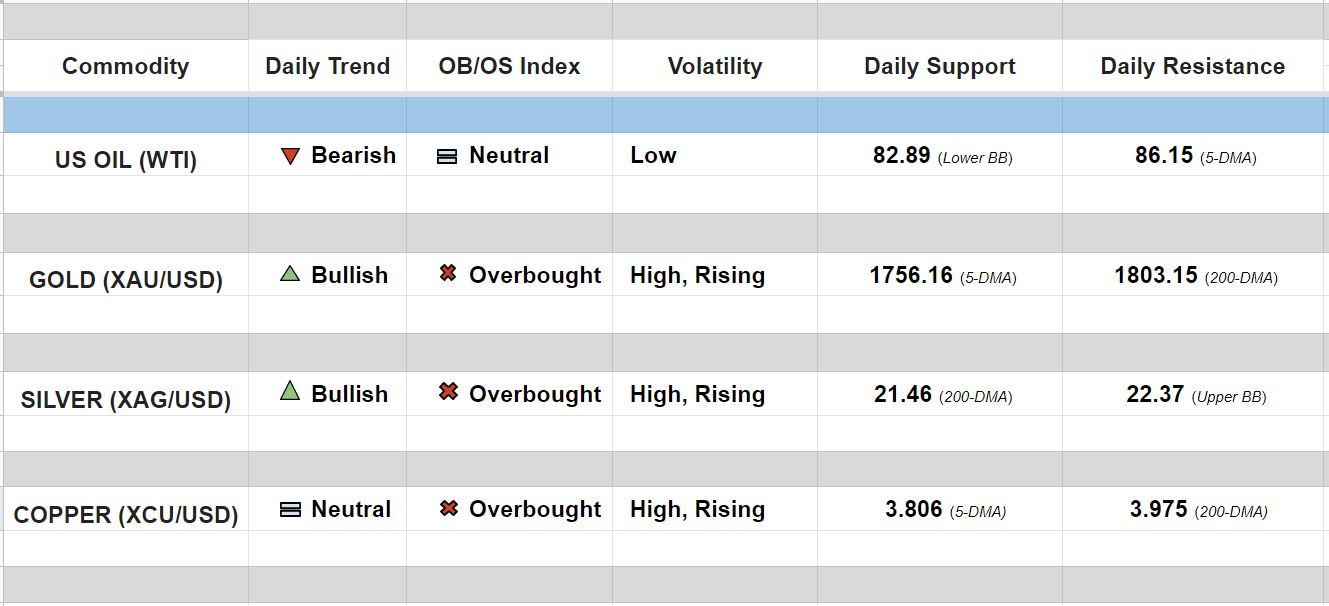Click the Daily Support column header
This screenshot has height=606, width=1329.
point(939,66)
